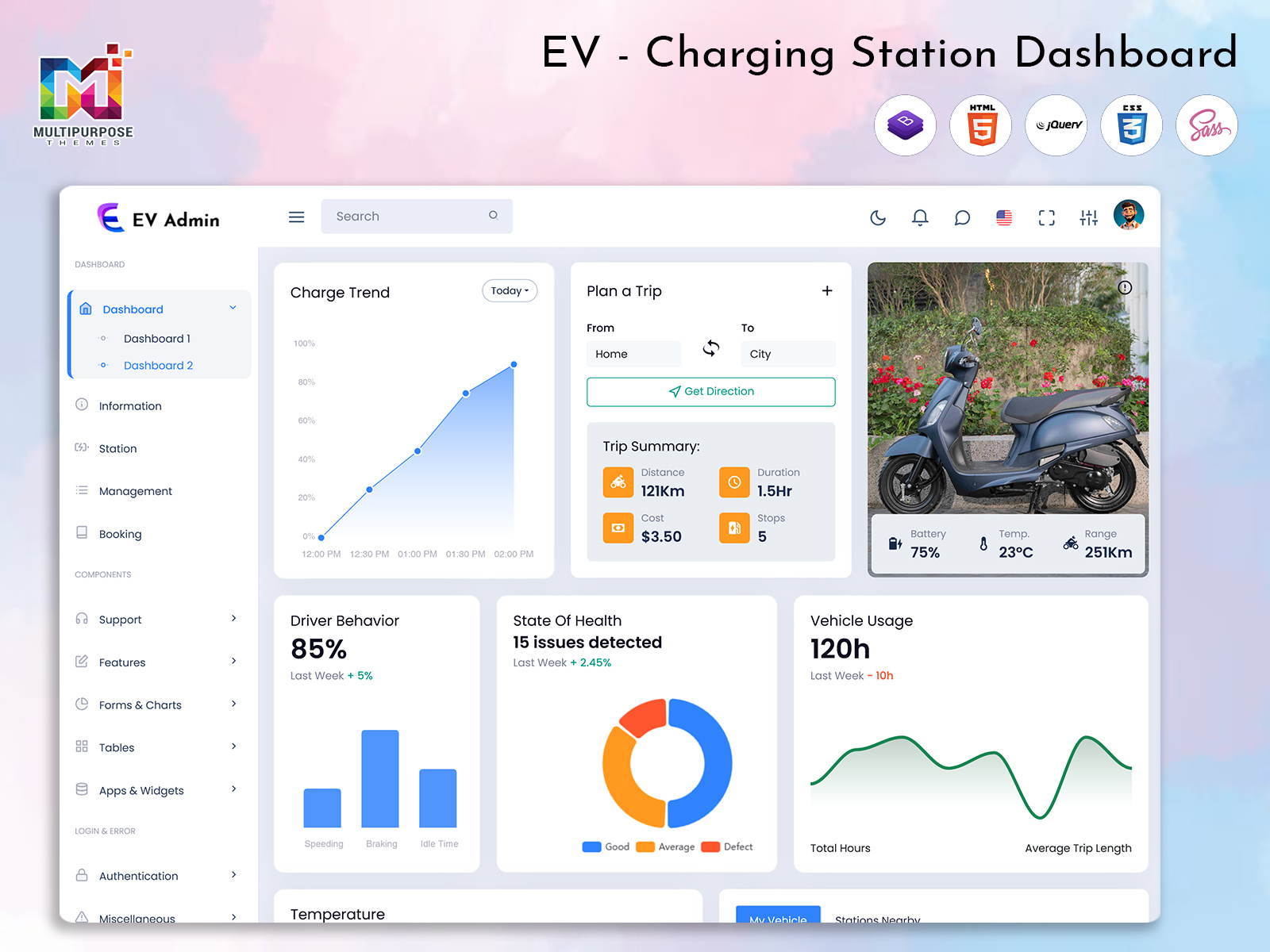Expand the Apps & Widgets chevron
This screenshot has width=1270, height=952.
[x=233, y=789]
